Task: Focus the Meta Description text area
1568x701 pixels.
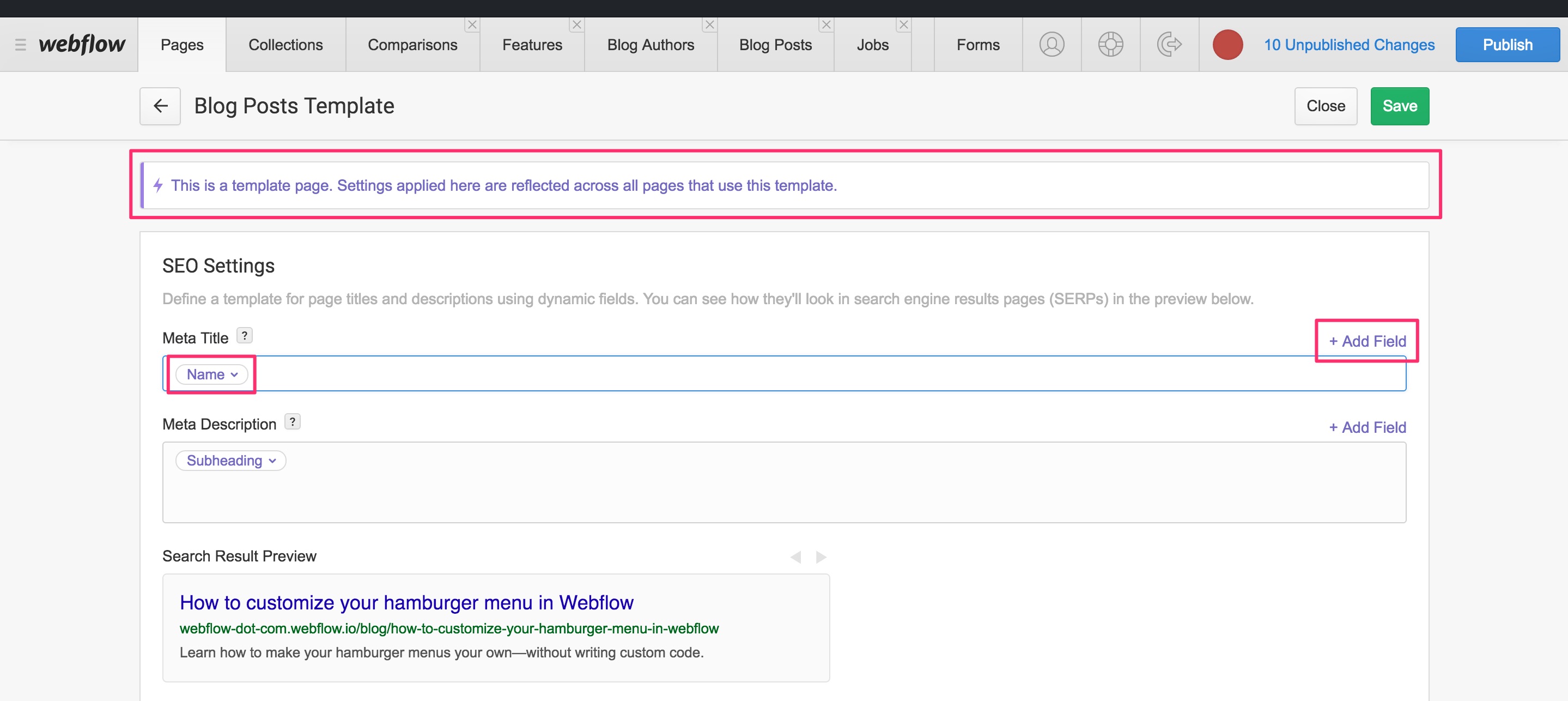Action: [x=784, y=482]
